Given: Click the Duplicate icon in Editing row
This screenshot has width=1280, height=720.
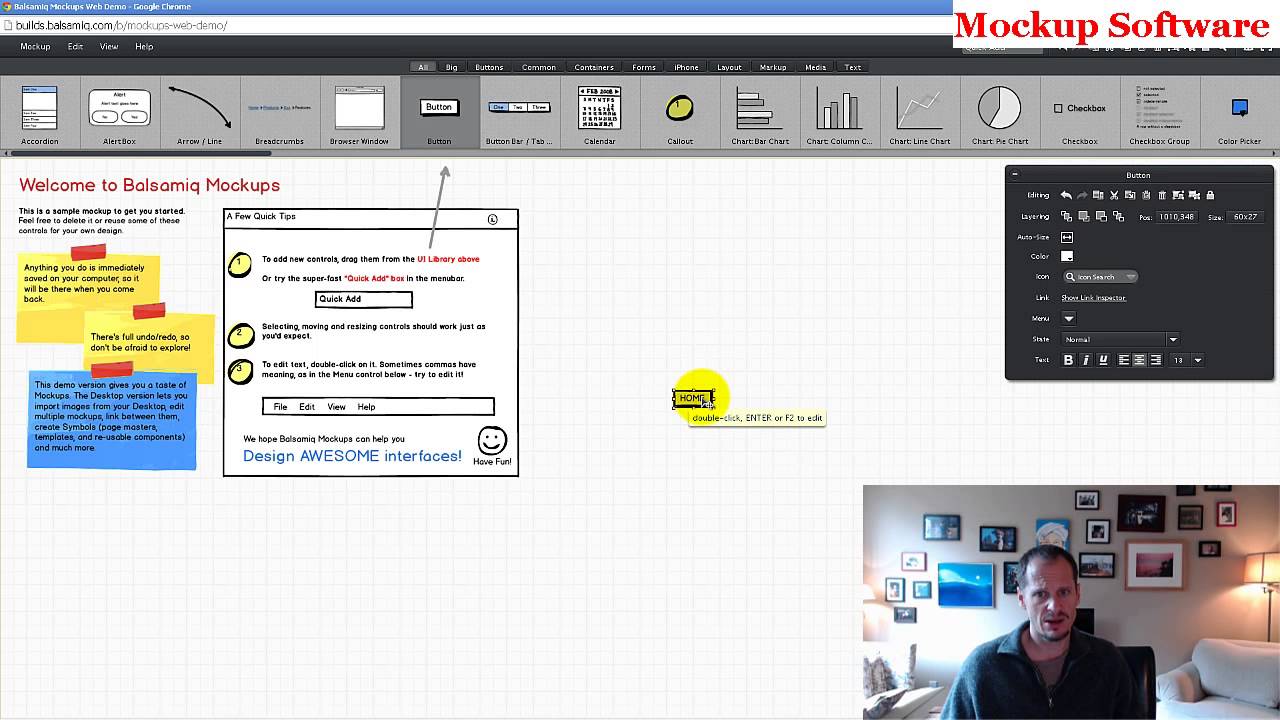Looking at the screenshot, I should (1098, 195).
